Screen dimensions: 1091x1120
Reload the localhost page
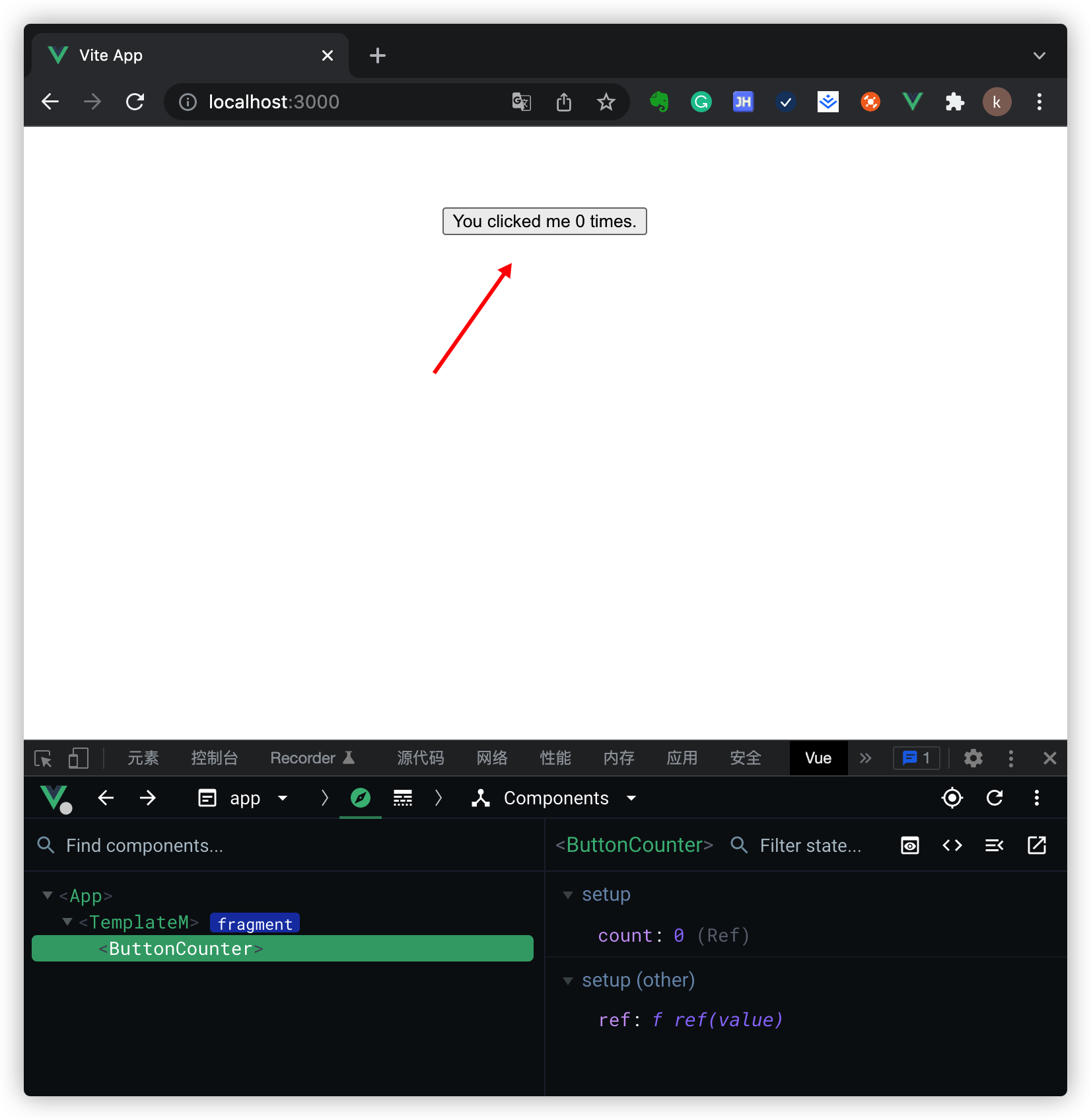(135, 102)
